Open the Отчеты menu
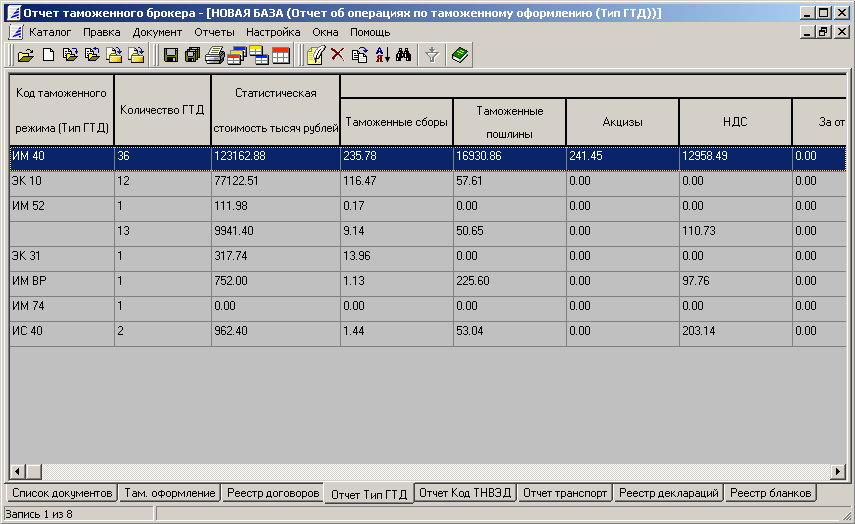 pos(214,32)
